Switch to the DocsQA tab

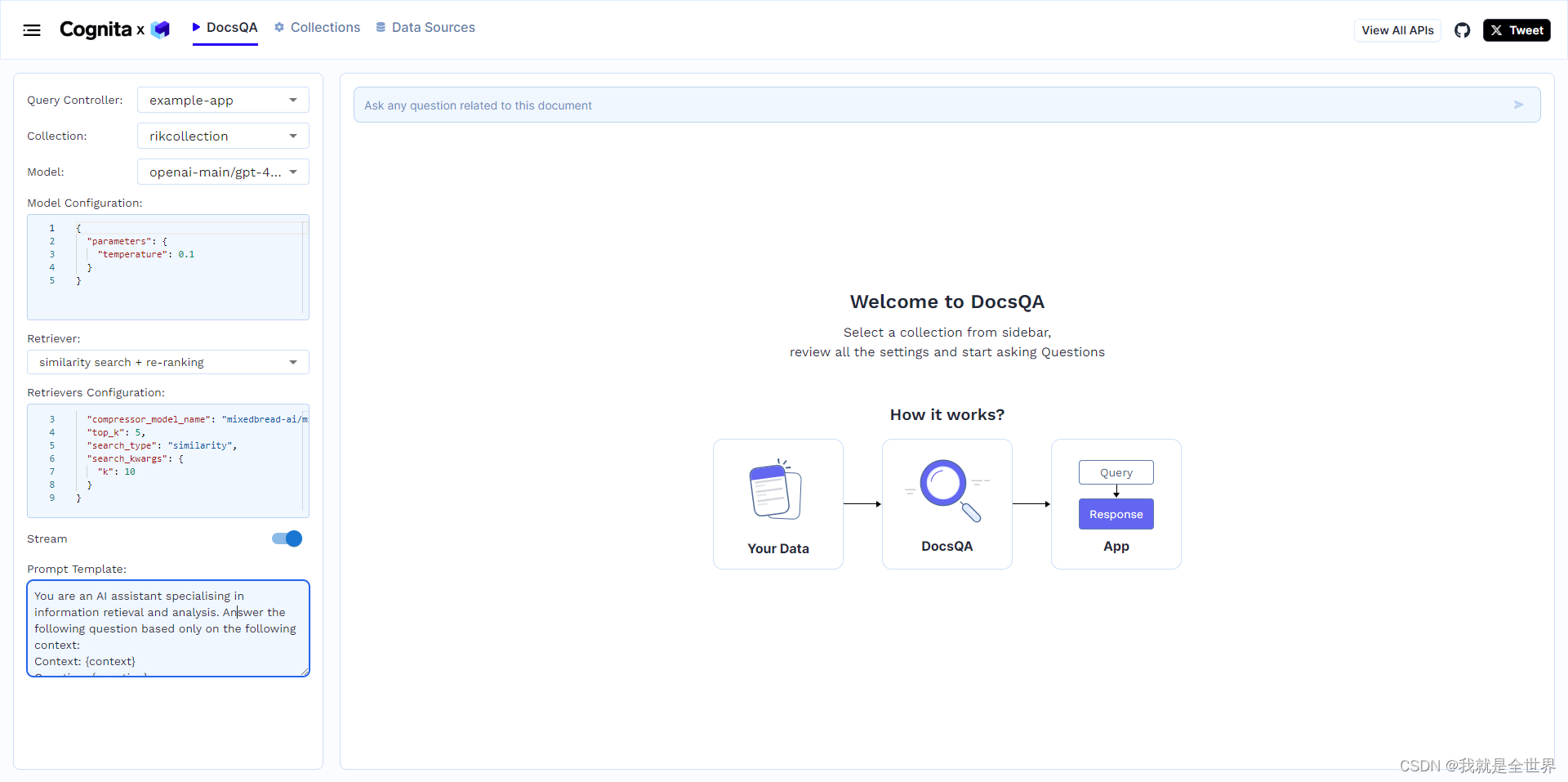[x=225, y=28]
